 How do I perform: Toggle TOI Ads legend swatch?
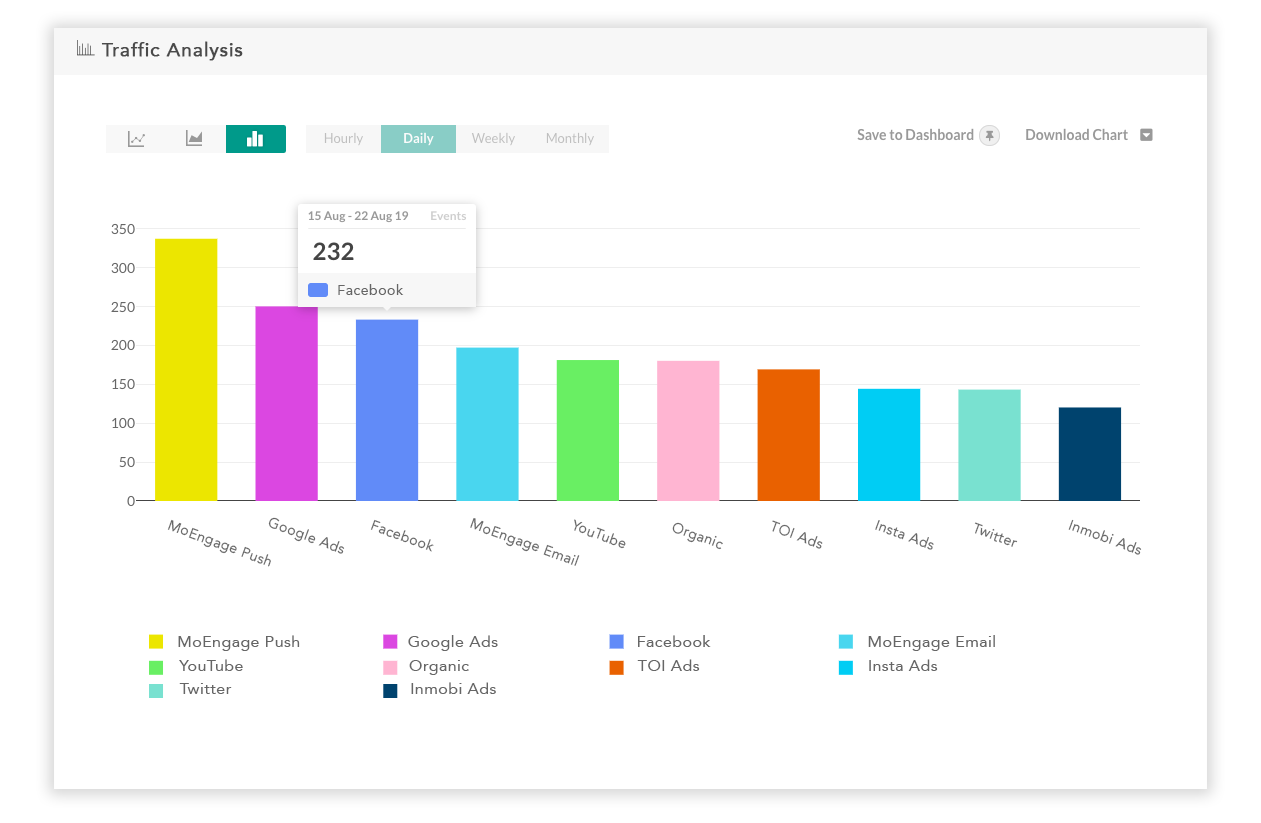coord(616,667)
